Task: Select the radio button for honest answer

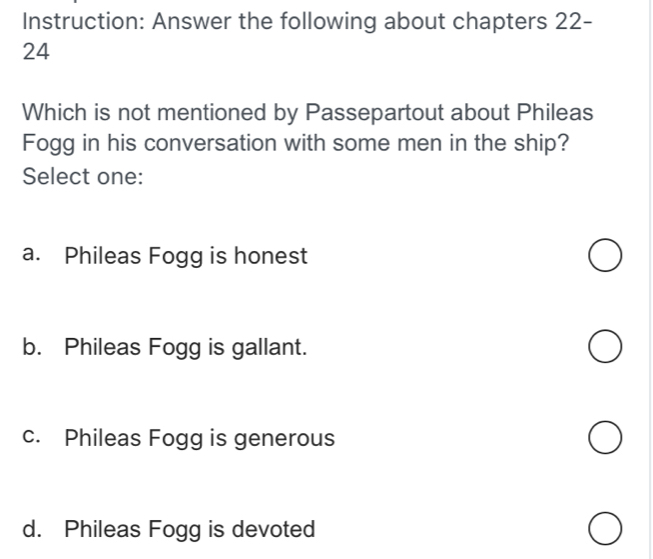Action: 603,257
